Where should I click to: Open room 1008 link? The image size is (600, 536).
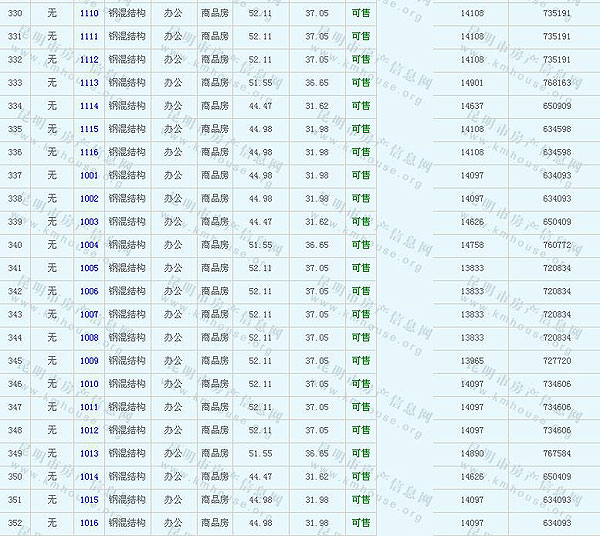(89, 338)
